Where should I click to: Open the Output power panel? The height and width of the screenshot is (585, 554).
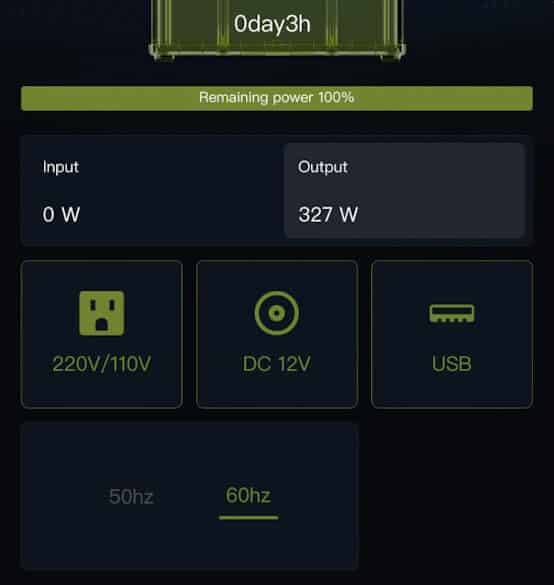[x=405, y=190]
